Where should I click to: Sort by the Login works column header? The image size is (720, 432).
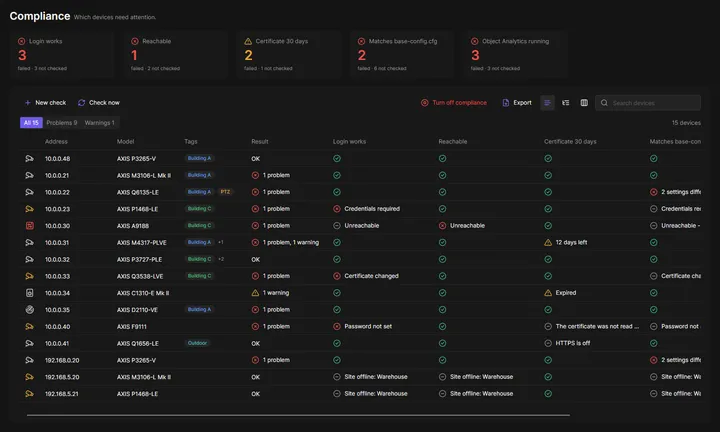(x=349, y=141)
